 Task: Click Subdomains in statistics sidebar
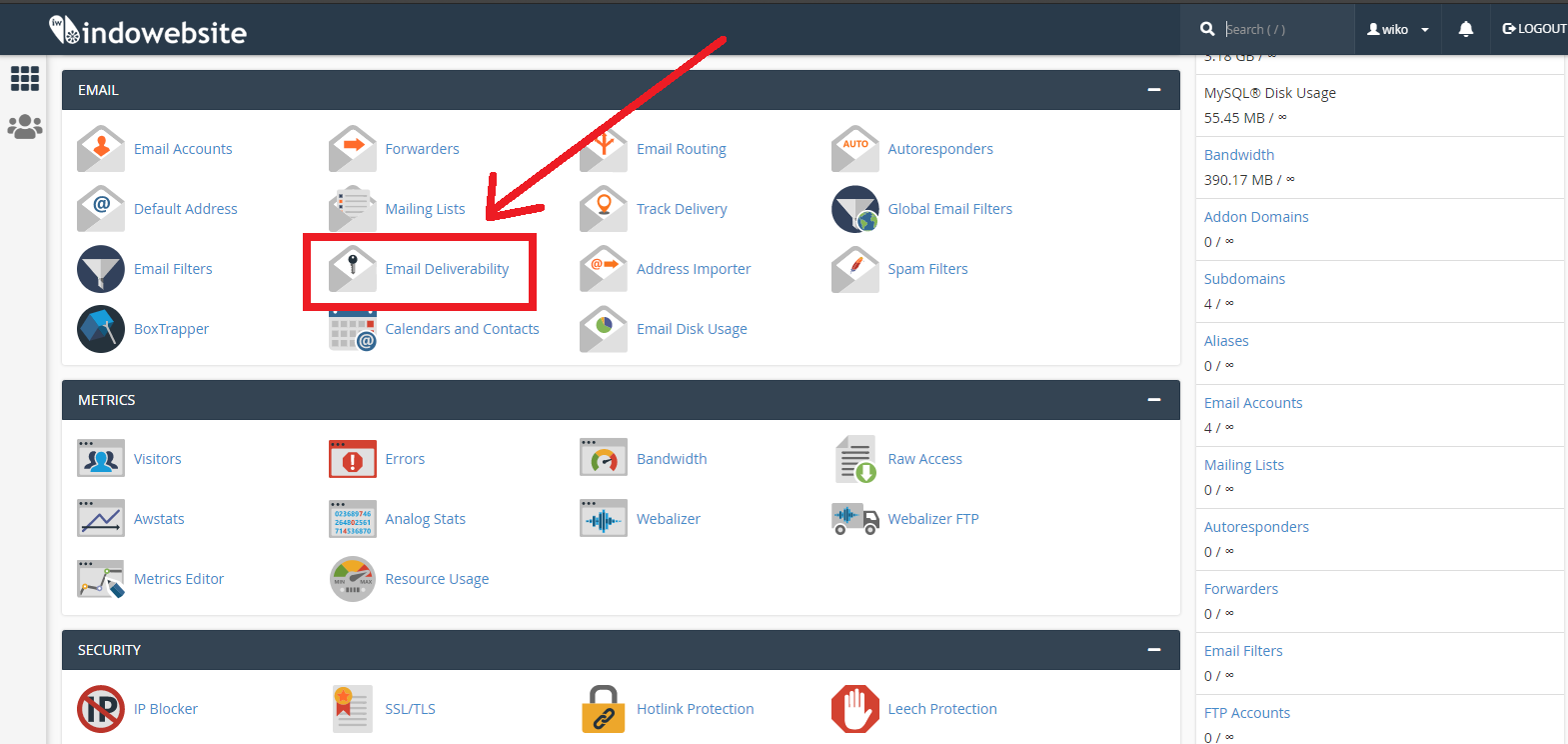point(1244,279)
